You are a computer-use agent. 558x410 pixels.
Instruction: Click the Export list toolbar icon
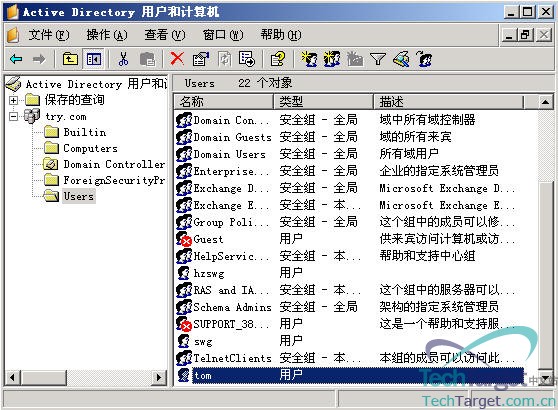[247, 59]
